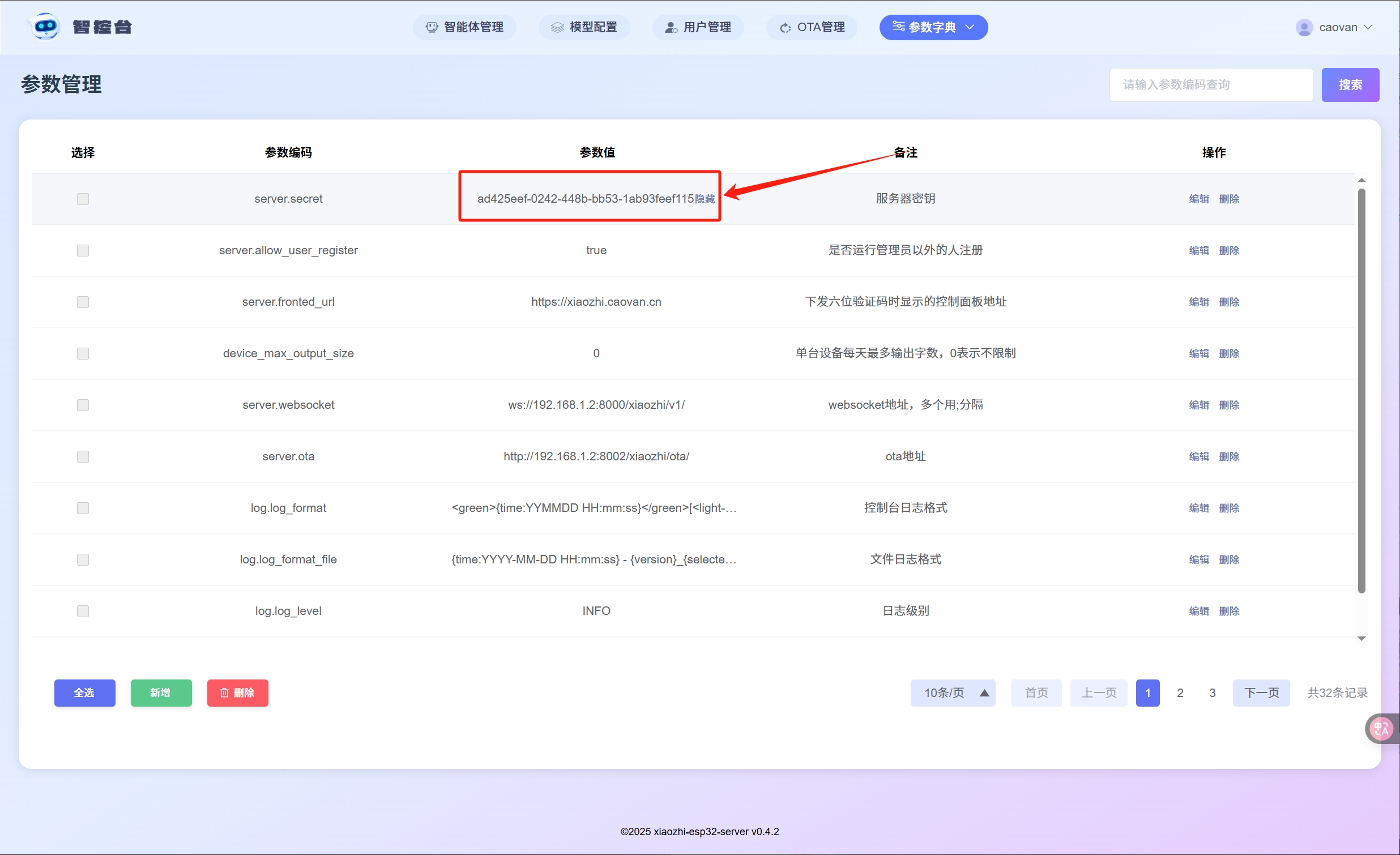
Task: Delete the log.log_format parameter
Action: click(x=1229, y=508)
